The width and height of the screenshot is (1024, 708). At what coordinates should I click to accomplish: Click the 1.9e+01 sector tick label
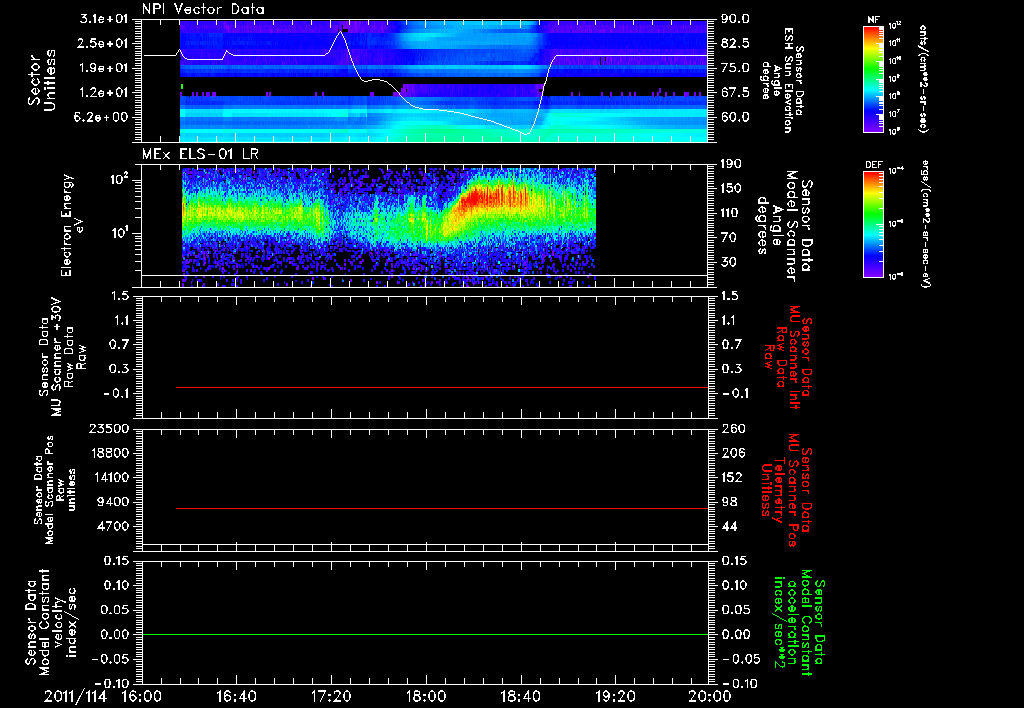[106, 68]
